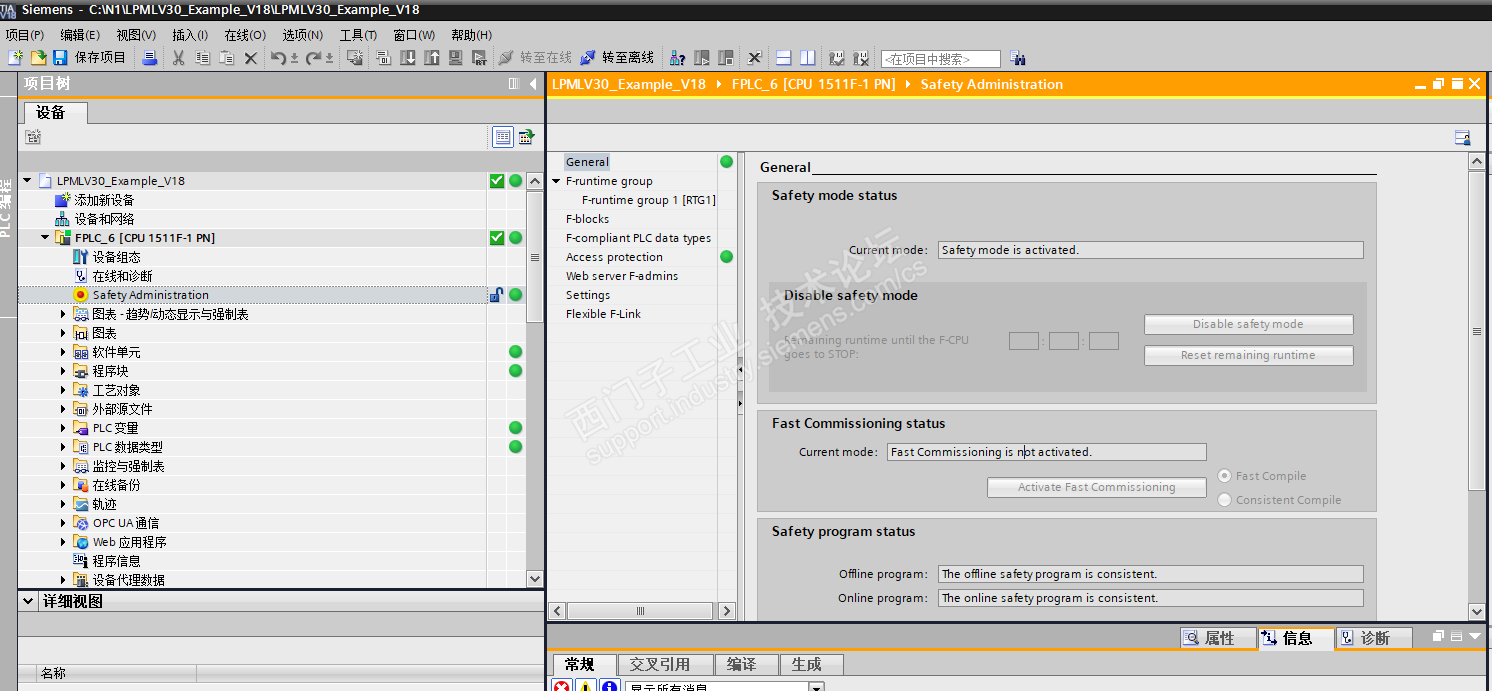Click the Activate Fast Commissioning button
The height and width of the screenshot is (691, 1492).
(x=1096, y=487)
